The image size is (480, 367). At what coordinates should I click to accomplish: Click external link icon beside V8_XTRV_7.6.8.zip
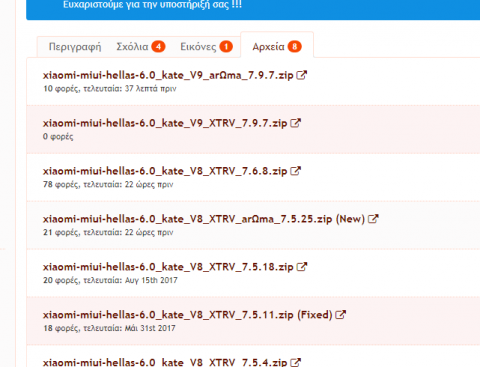click(x=295, y=171)
